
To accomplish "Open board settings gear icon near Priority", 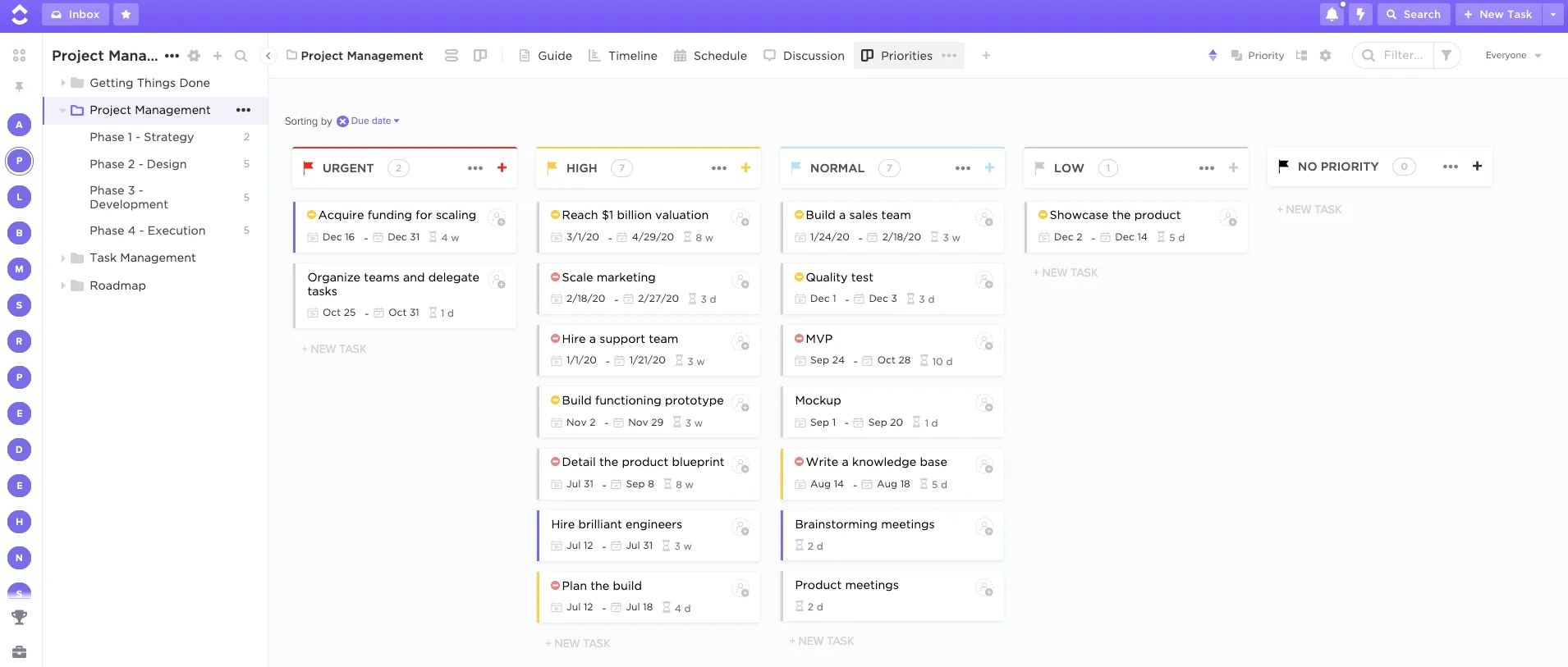I will (x=1325, y=55).
